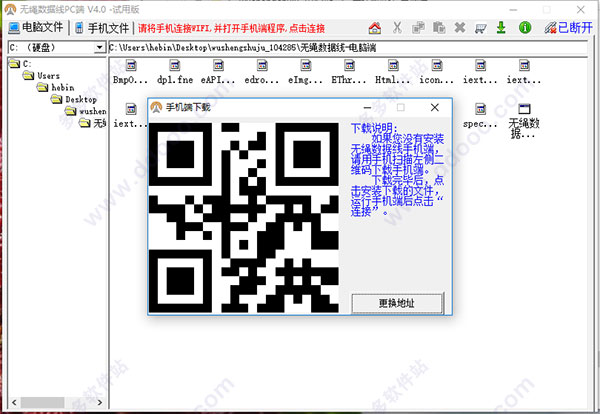Click the file path address field
Screen dimensions: 600x414
click(x=347, y=47)
